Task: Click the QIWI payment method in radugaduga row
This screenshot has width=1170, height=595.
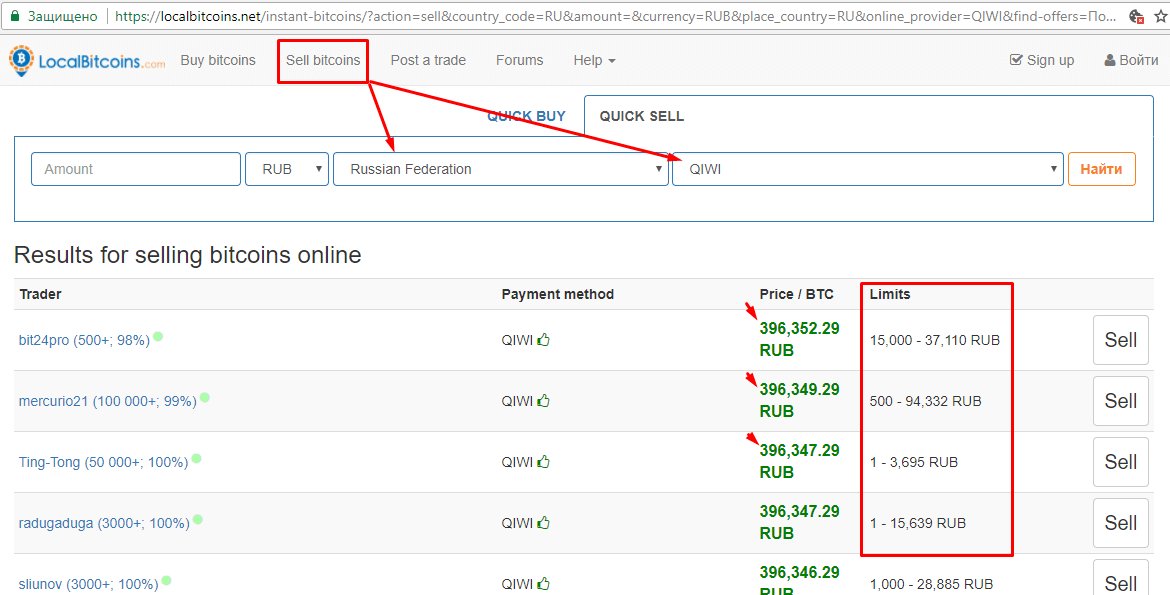Action: (517, 524)
